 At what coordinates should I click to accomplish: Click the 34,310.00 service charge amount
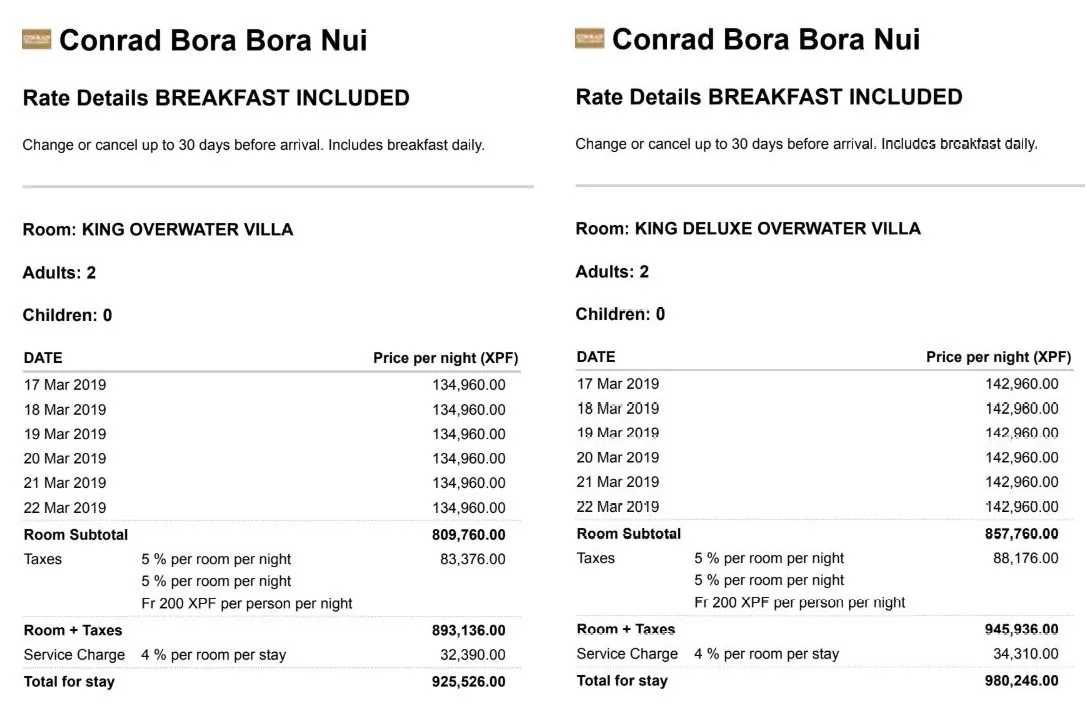1025,654
